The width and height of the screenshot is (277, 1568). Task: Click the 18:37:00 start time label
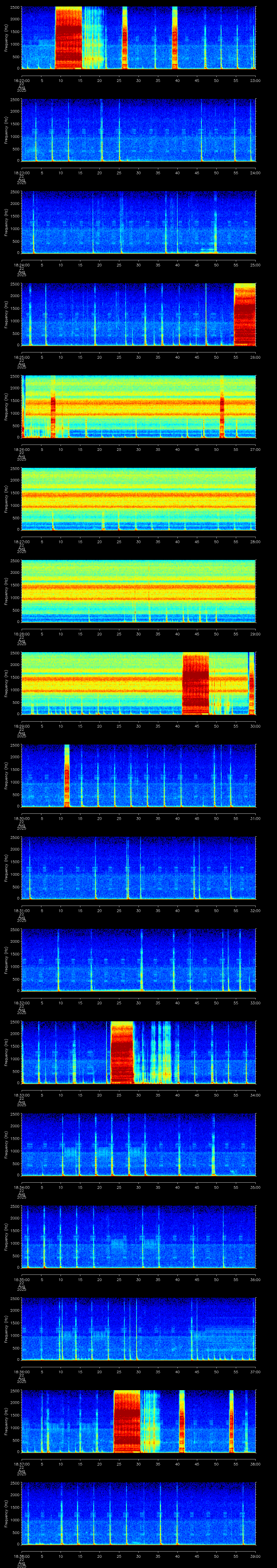[21, 1463]
